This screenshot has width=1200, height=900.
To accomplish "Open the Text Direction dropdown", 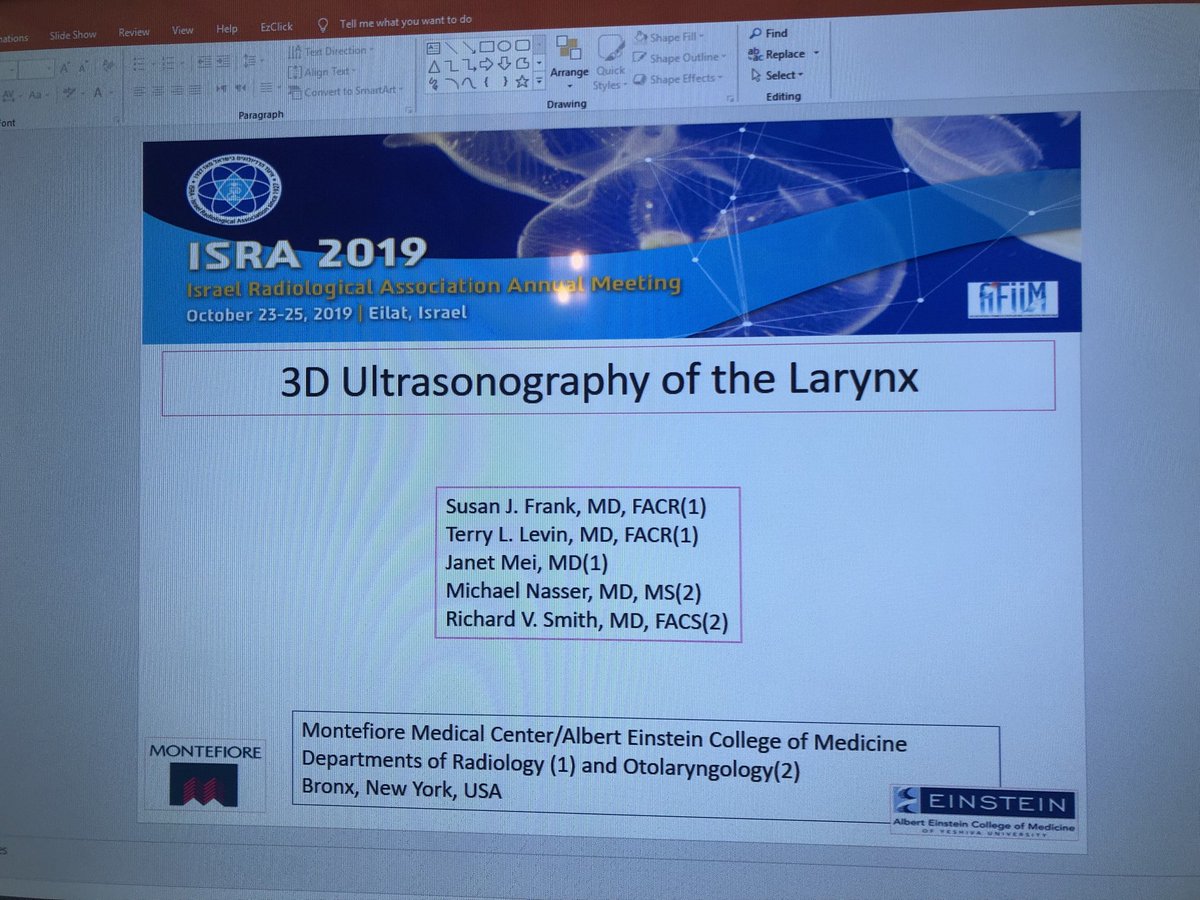I will (x=330, y=51).
